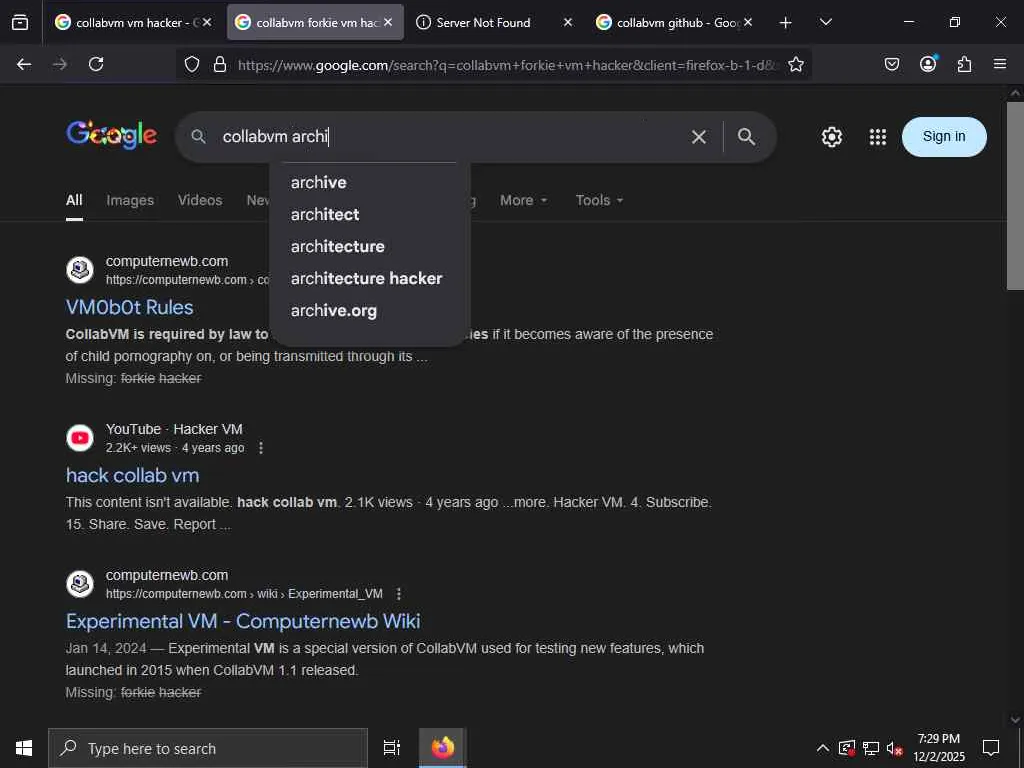Open Windows Start menu
Image resolution: width=1024 pixels, height=768 pixels.
click(x=24, y=748)
